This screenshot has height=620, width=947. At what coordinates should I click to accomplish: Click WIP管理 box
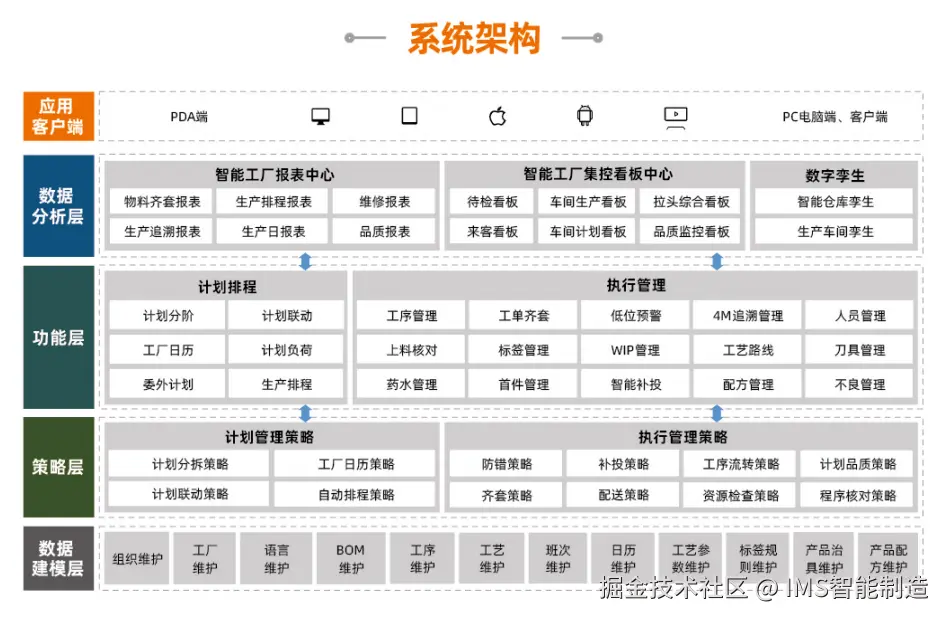(635, 350)
